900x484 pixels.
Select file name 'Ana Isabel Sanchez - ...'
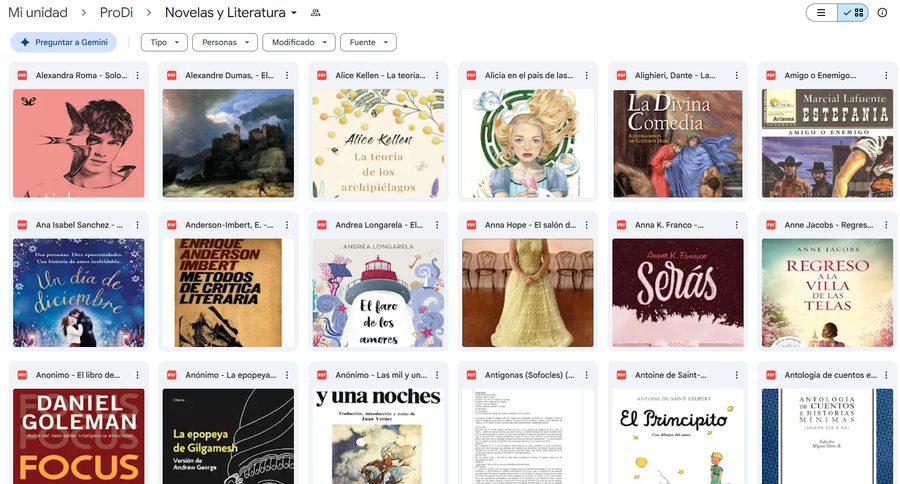pos(79,225)
